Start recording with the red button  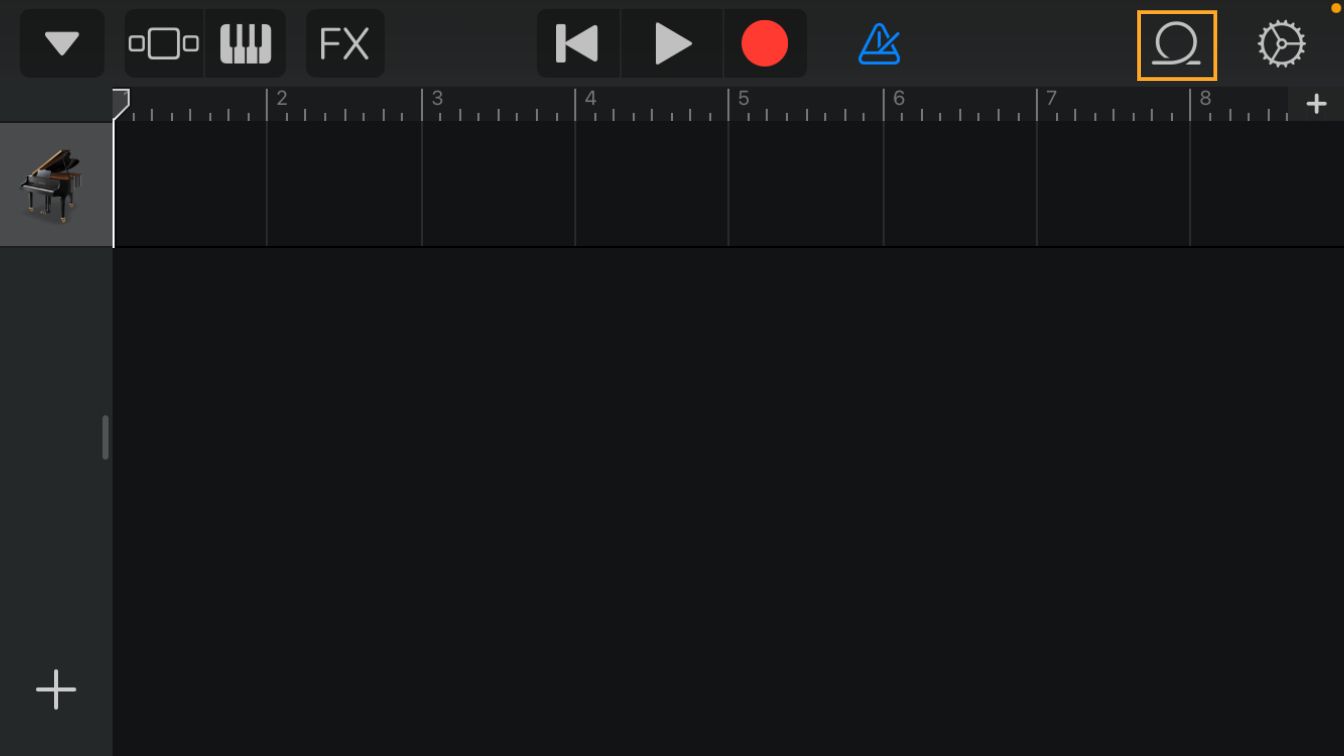(x=765, y=44)
